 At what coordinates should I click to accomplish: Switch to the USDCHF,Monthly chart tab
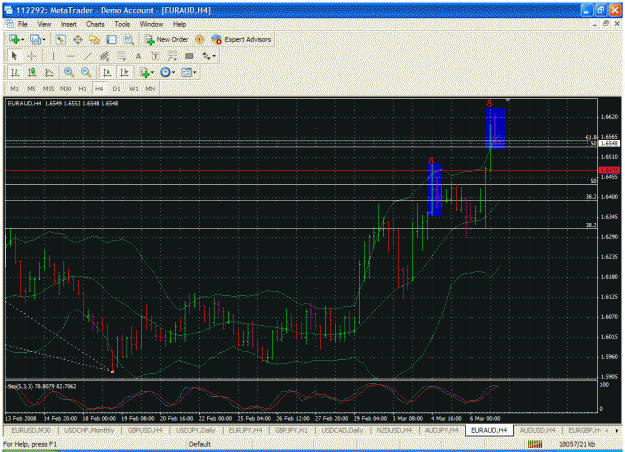point(89,430)
